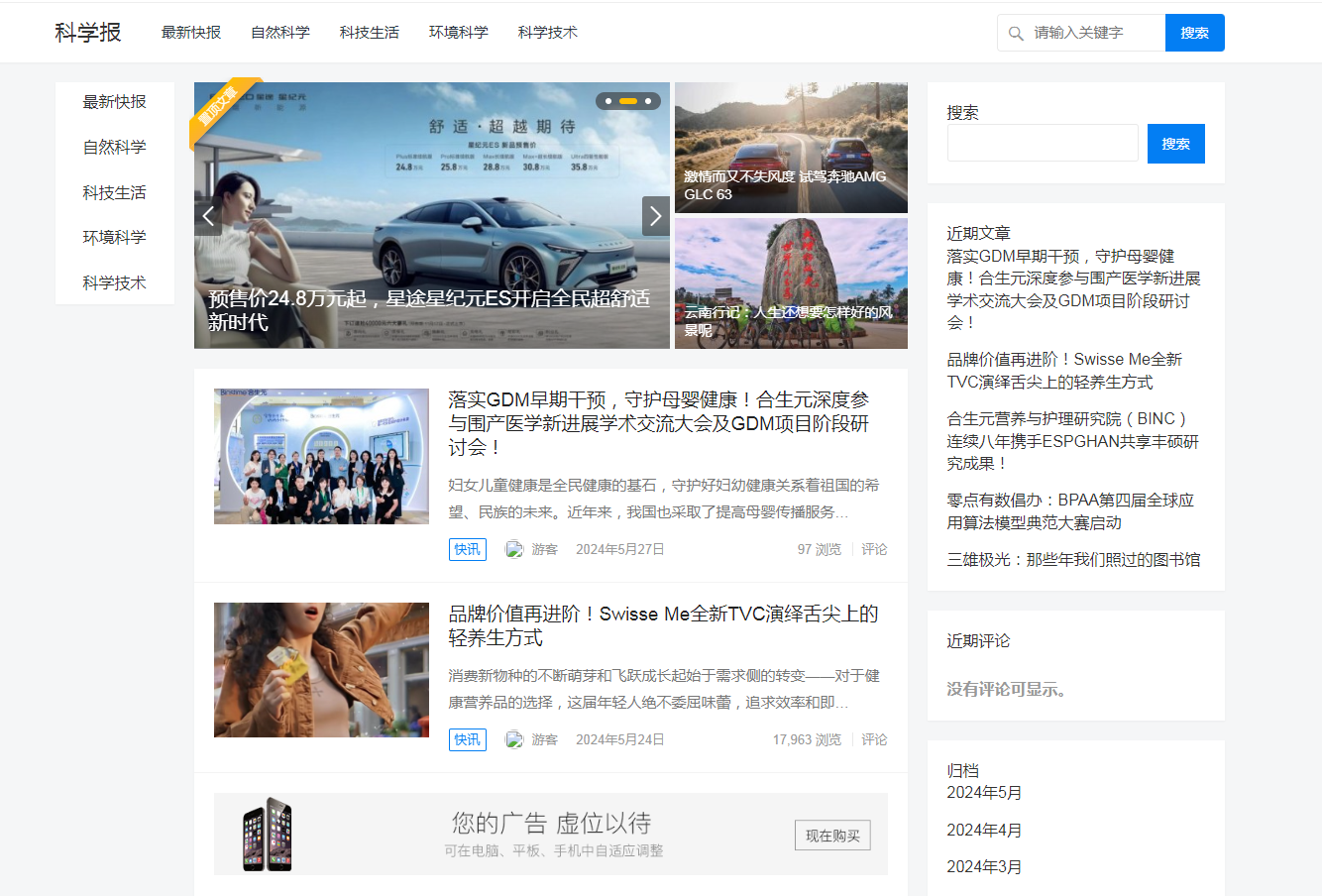The height and width of the screenshot is (896, 1322).
Task: Open 环境科学 in top navigation
Action: point(459,33)
